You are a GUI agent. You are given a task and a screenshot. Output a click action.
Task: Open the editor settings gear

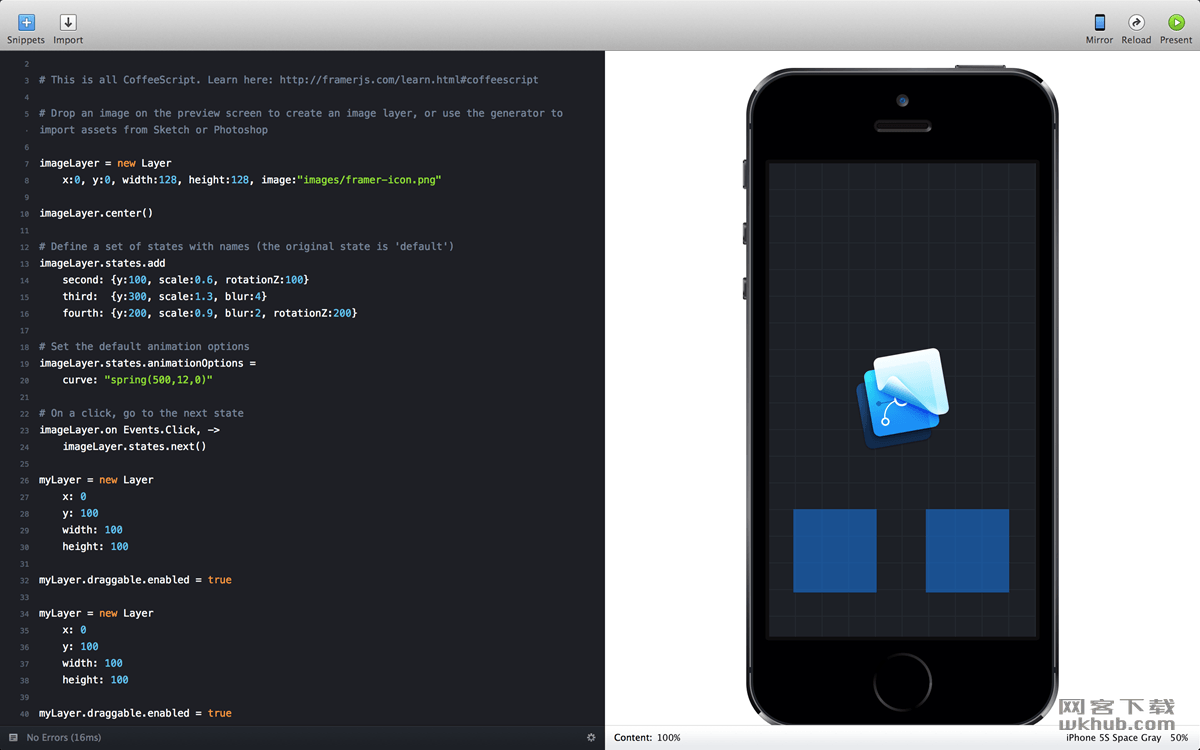(591, 738)
